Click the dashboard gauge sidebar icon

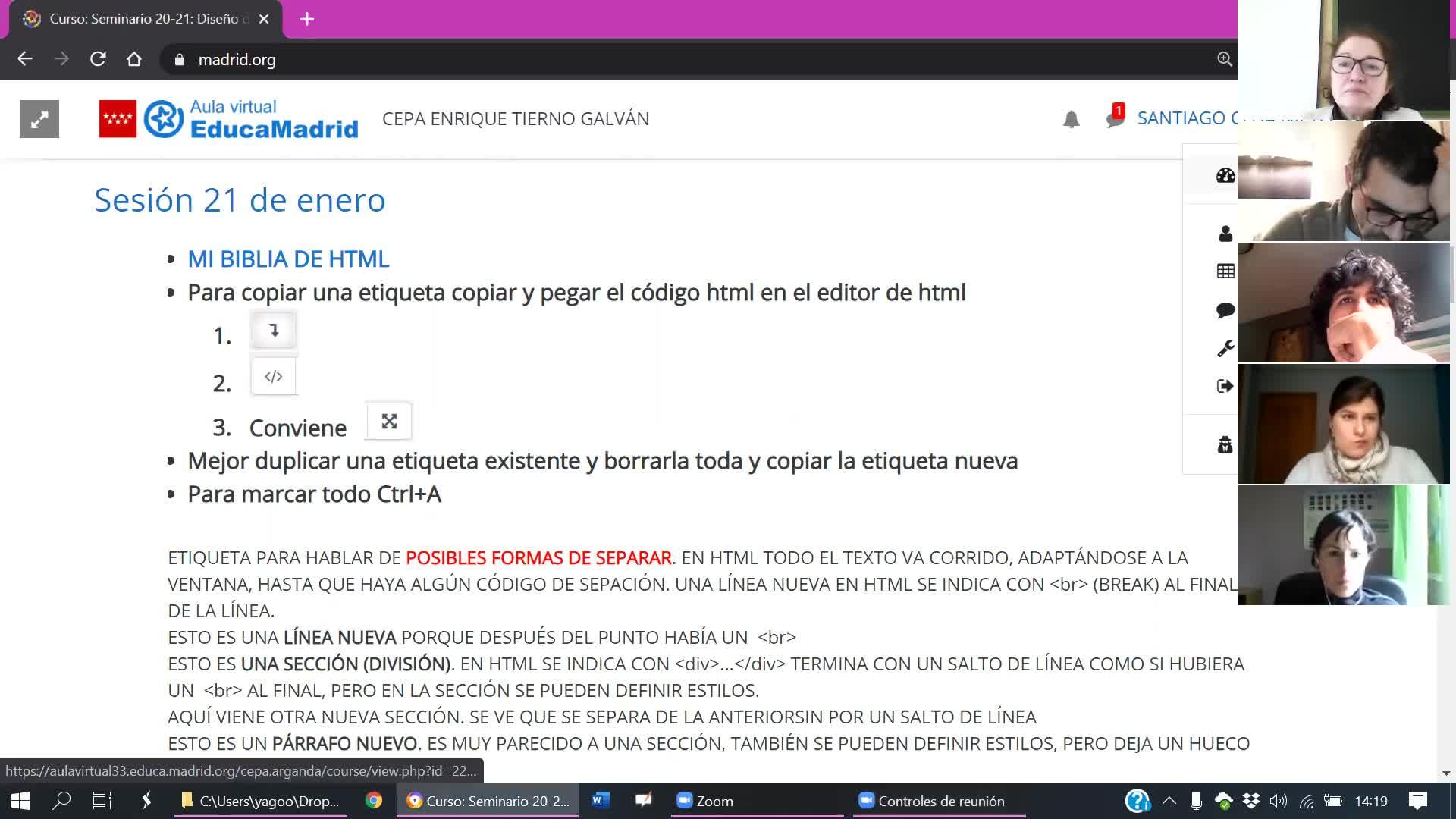coord(1225,176)
